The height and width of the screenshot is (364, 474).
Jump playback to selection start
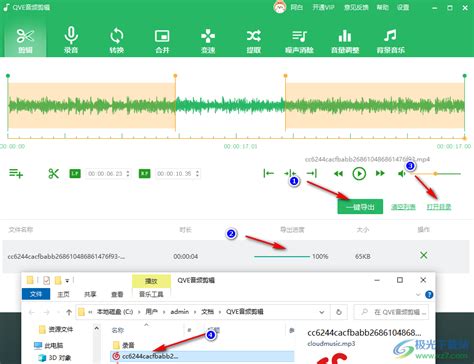268,173
